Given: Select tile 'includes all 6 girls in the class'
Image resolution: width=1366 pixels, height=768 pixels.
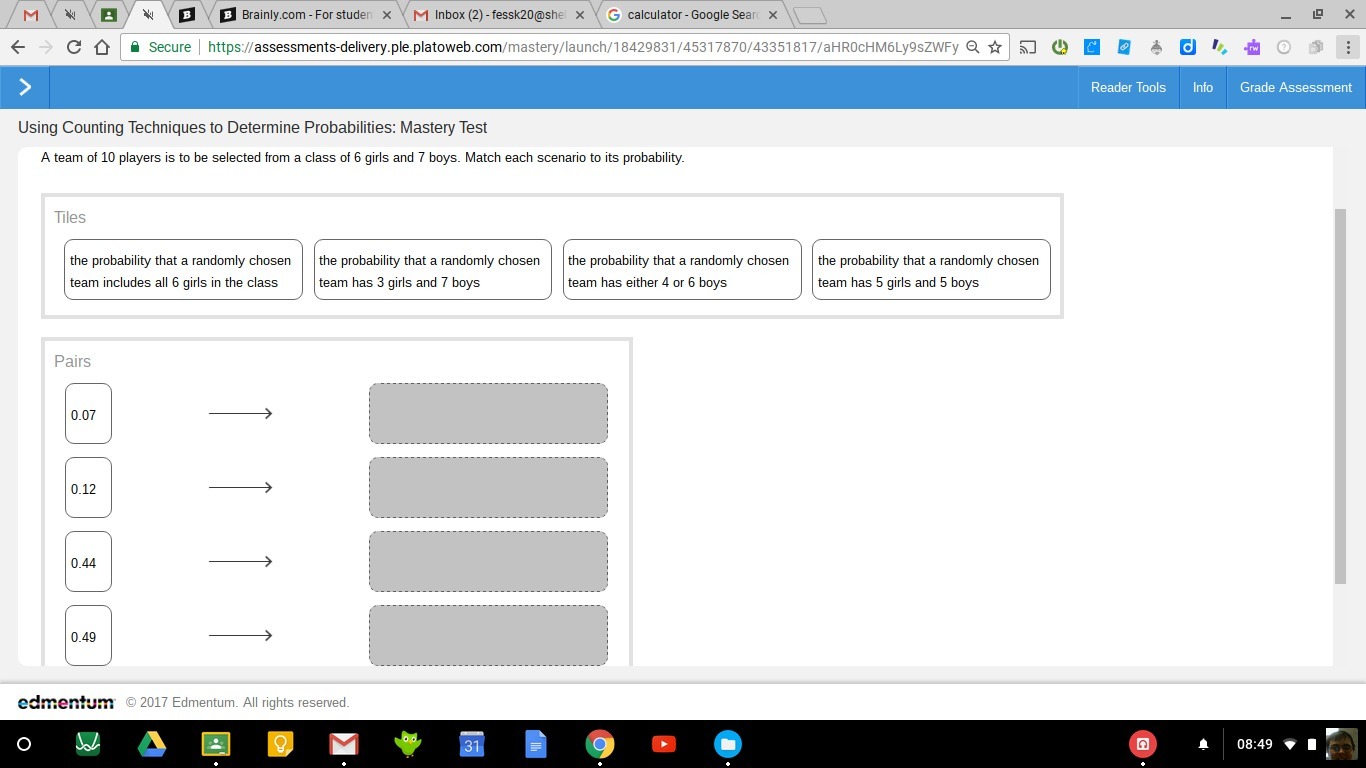Looking at the screenshot, I should 183,270.
